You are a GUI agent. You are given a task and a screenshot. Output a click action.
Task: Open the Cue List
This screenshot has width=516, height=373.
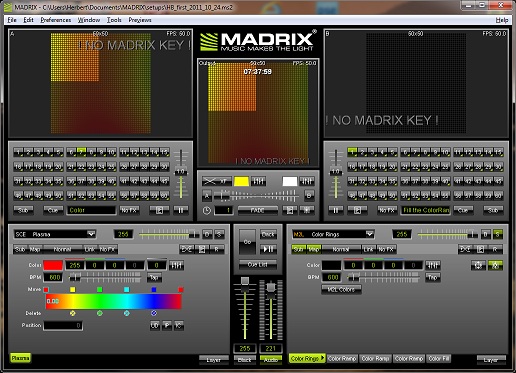click(x=258, y=265)
